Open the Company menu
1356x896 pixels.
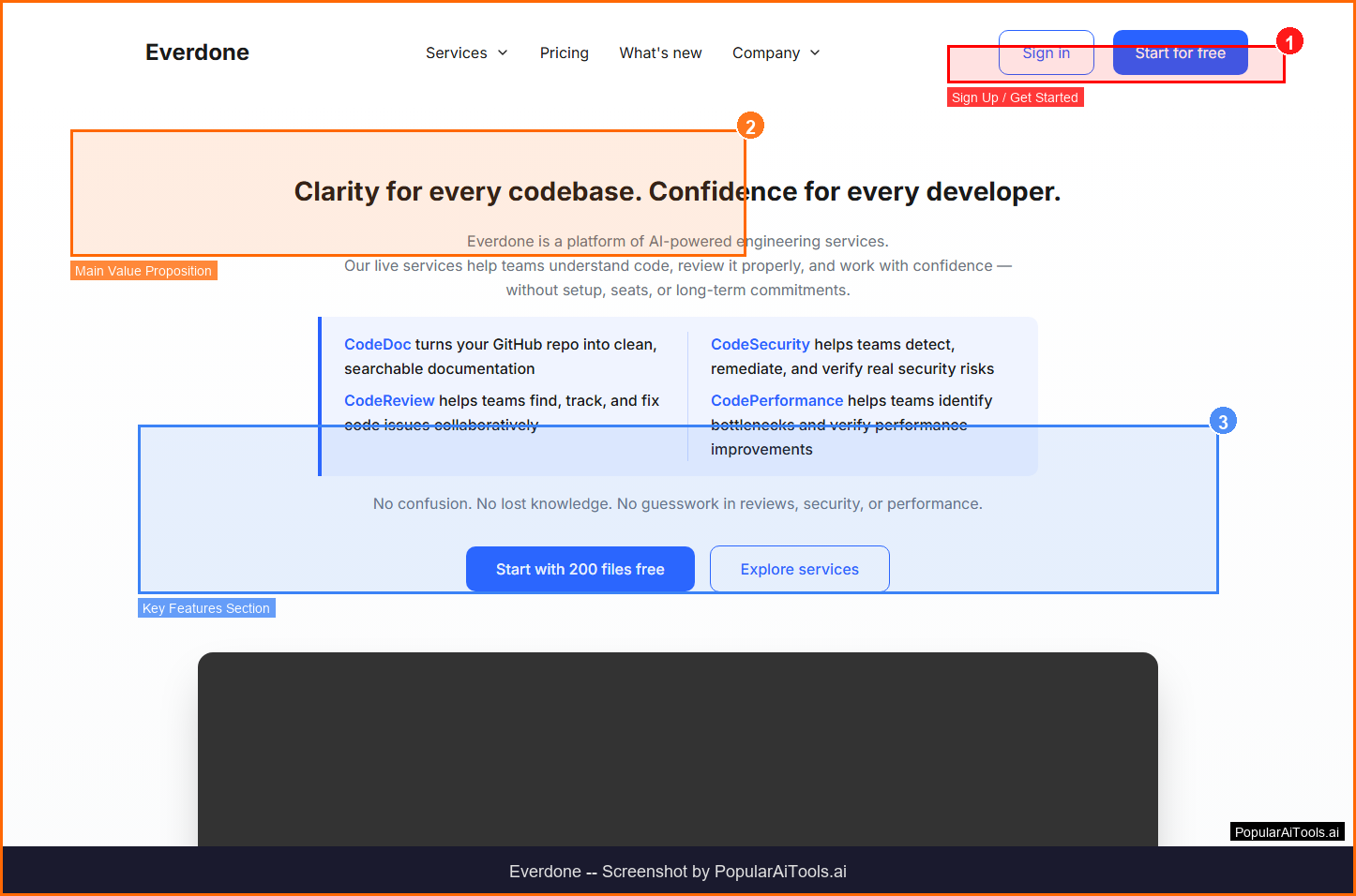pos(765,53)
